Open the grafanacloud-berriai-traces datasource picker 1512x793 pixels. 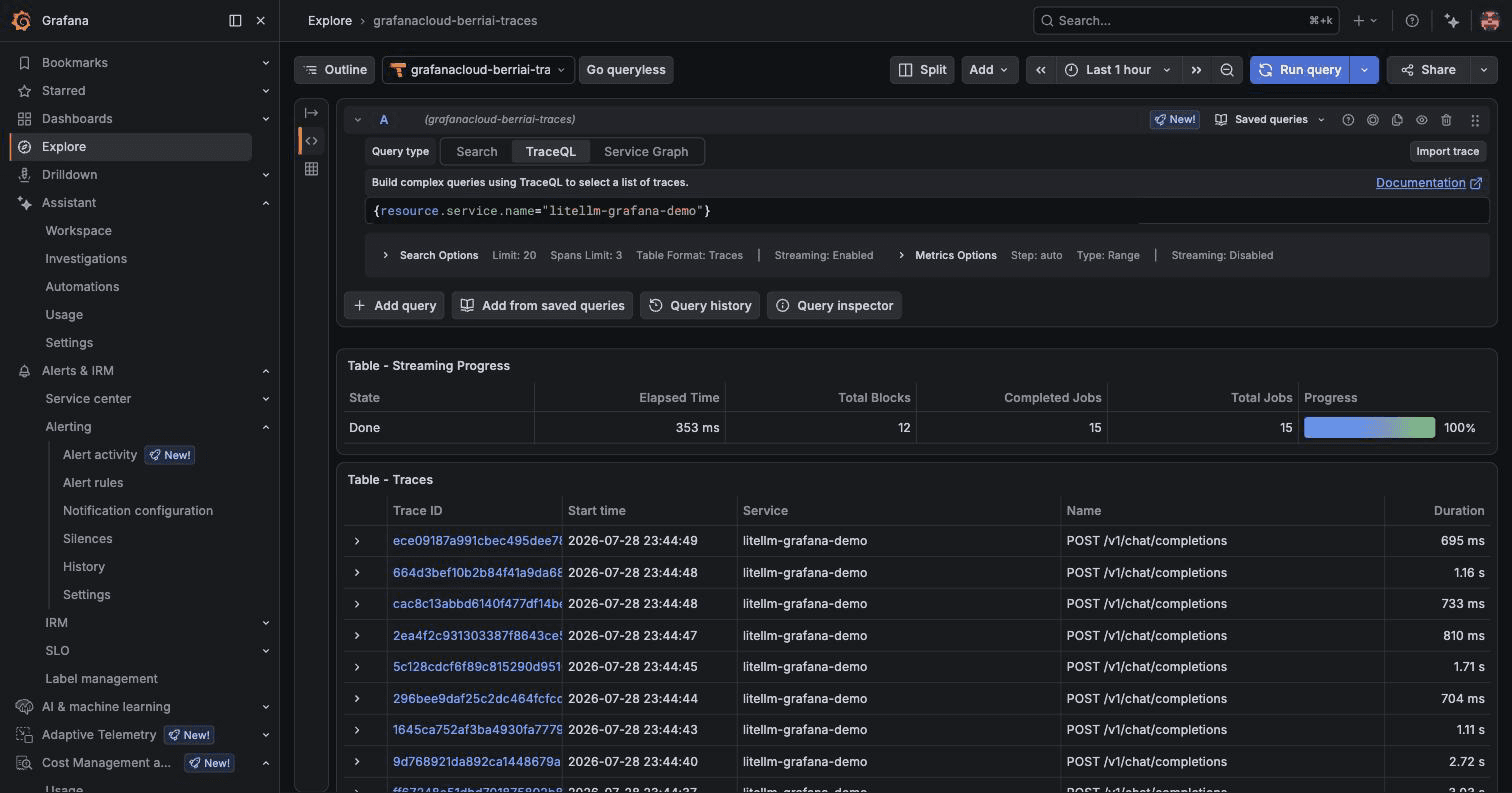[478, 70]
